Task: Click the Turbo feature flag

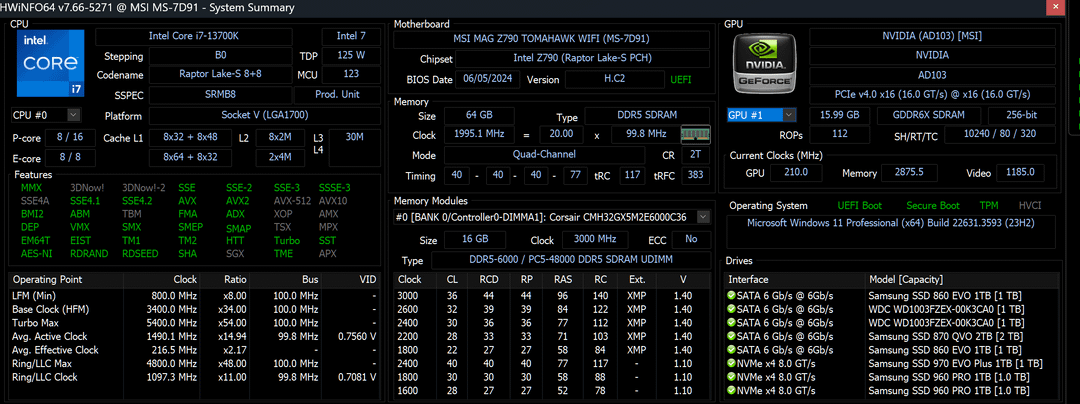Action: (287, 240)
